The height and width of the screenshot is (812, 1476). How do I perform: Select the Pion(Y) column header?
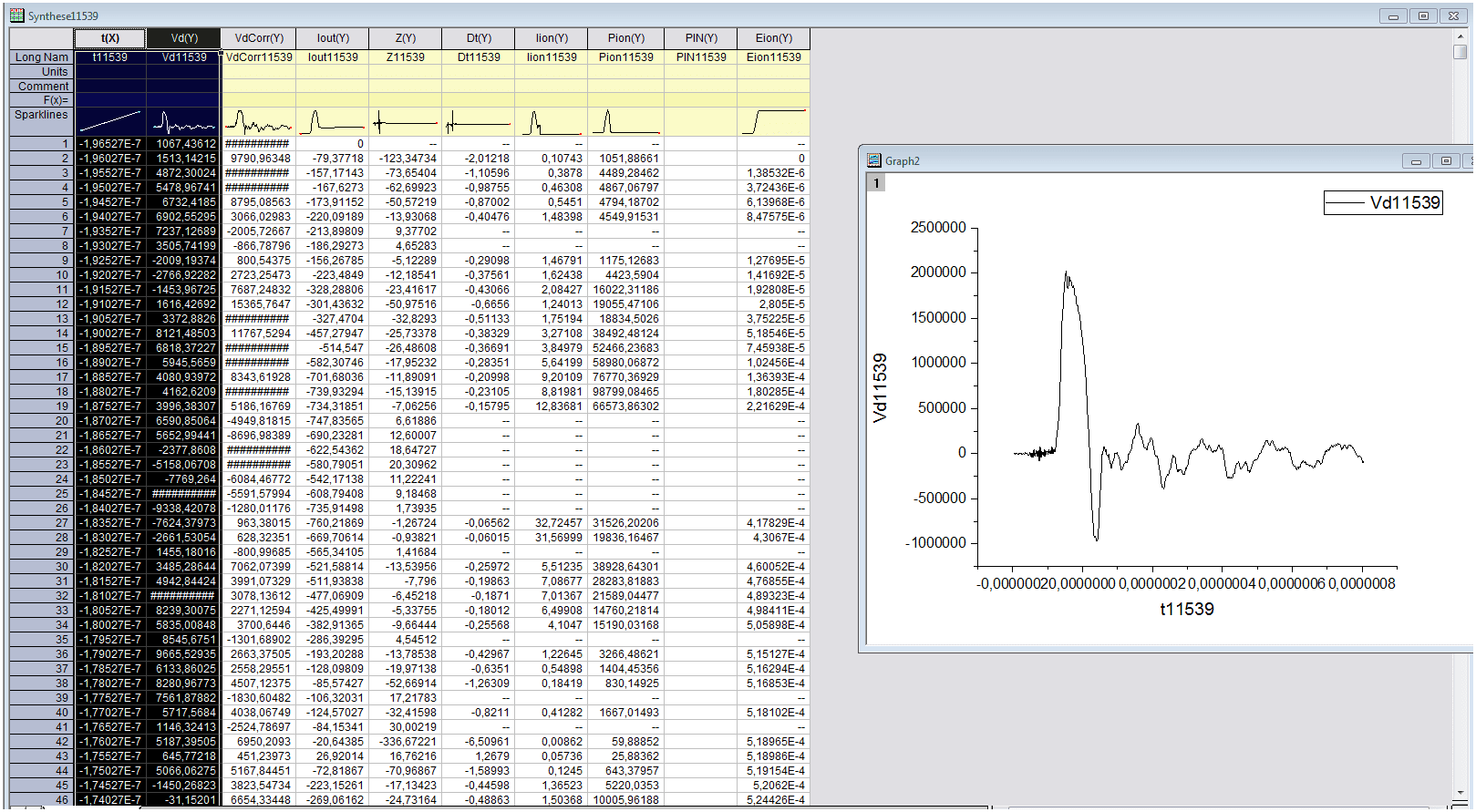pos(626,38)
